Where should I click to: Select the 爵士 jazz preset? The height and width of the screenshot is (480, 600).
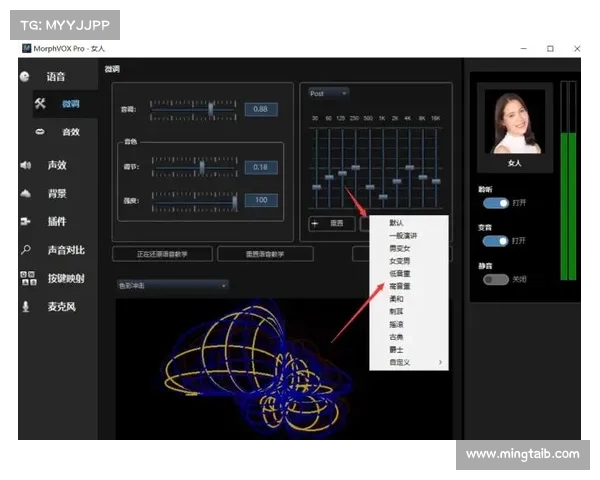(x=409, y=349)
